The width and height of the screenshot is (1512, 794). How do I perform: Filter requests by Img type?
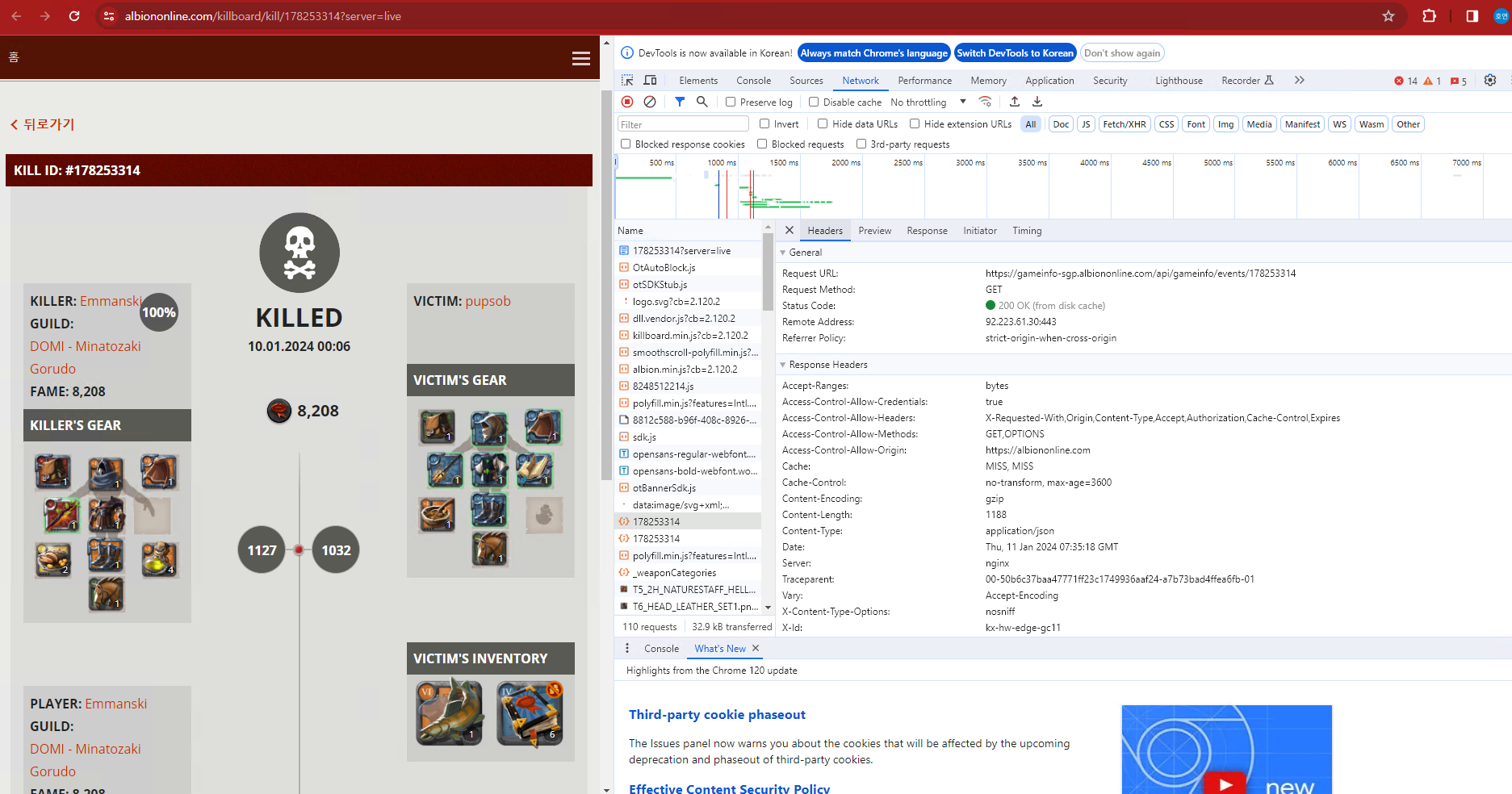[x=1225, y=124]
